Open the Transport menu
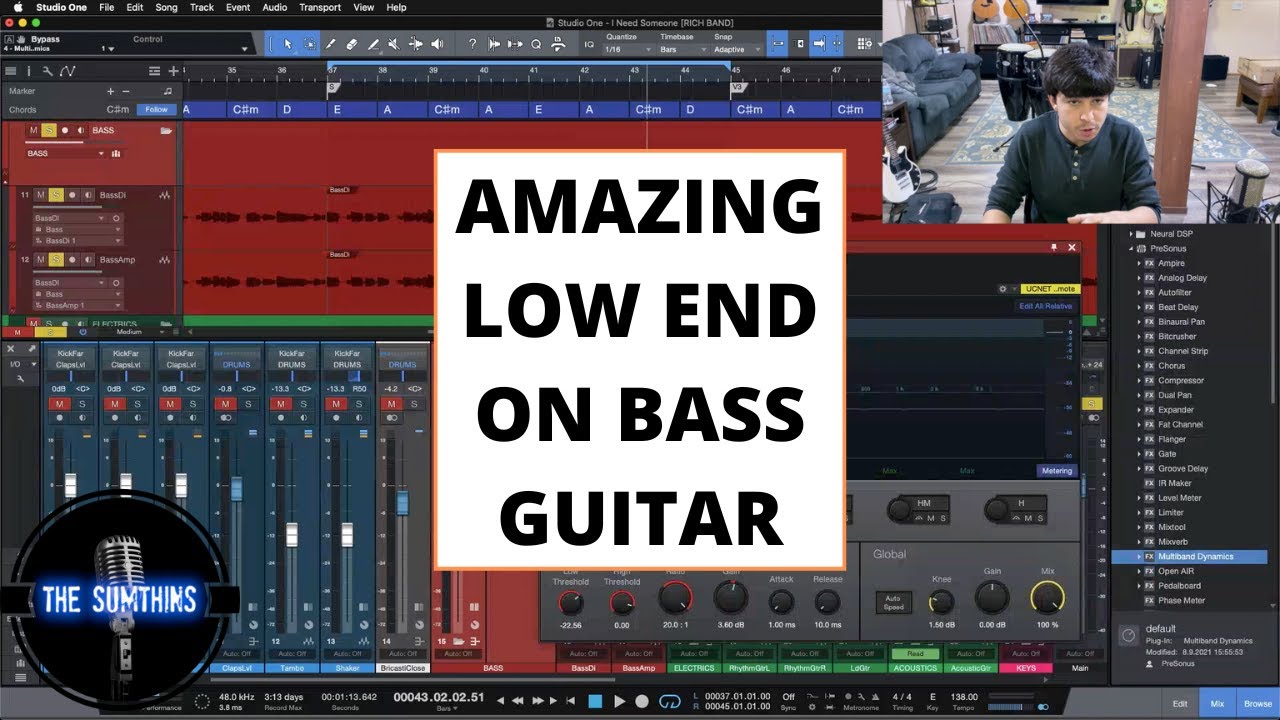Image resolution: width=1280 pixels, height=720 pixels. (x=320, y=7)
